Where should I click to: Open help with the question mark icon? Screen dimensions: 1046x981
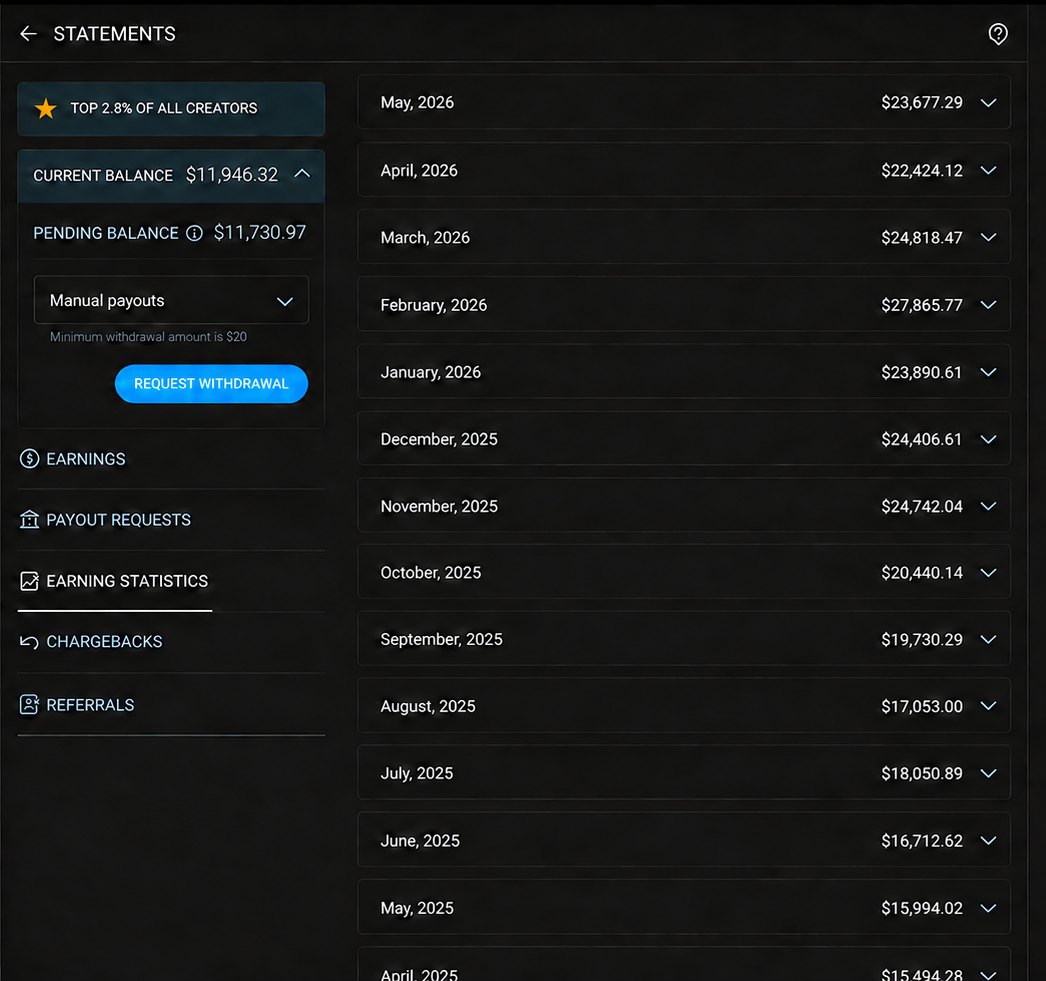(997, 34)
